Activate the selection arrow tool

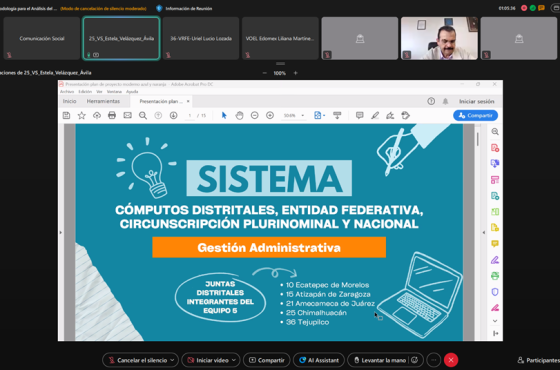(x=224, y=115)
